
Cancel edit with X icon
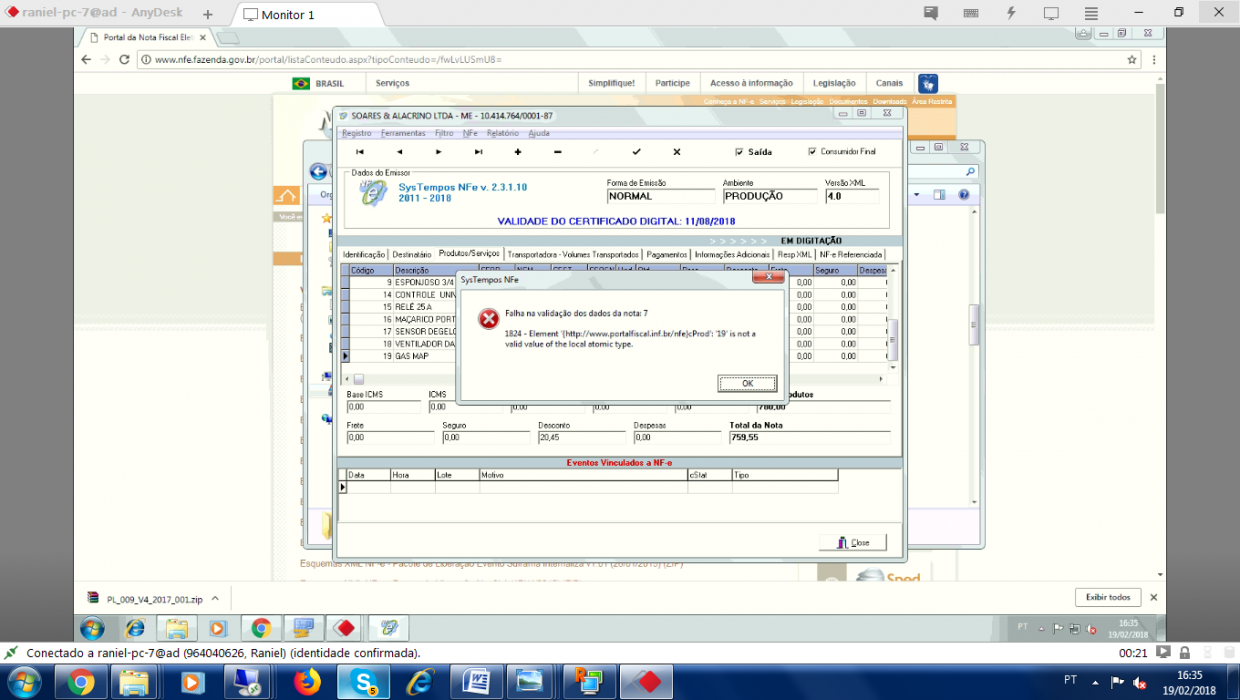[x=676, y=152]
